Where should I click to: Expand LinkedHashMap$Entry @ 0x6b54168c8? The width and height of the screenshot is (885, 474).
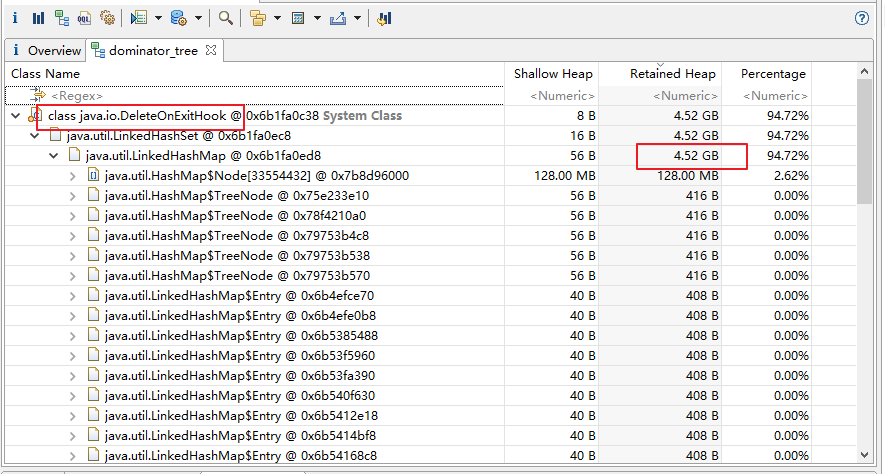[73, 455]
